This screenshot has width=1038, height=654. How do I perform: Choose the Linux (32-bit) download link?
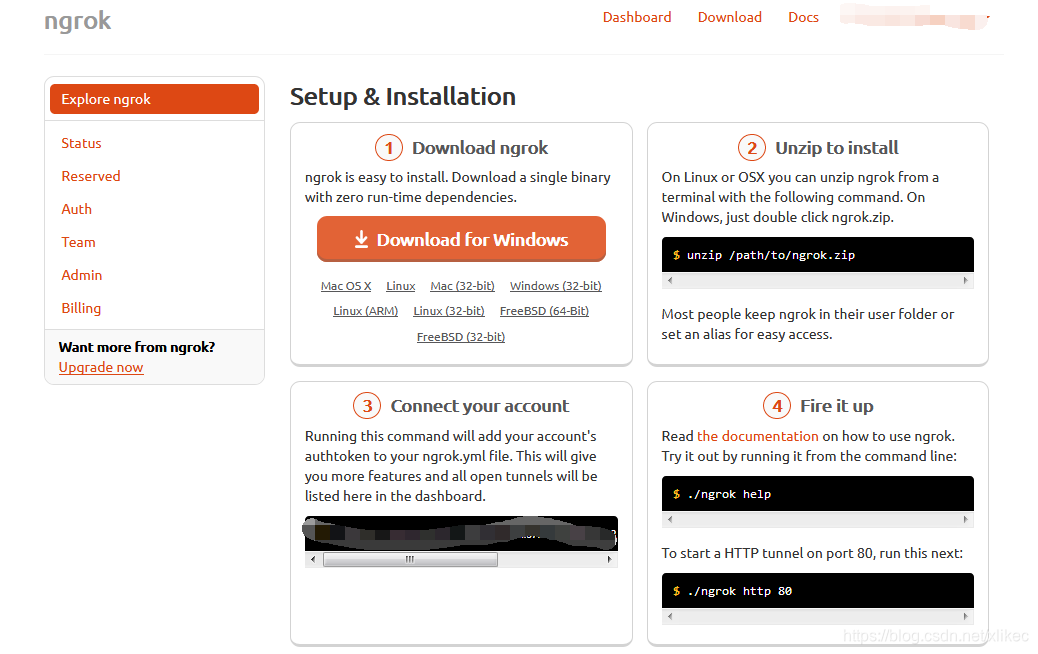(x=449, y=311)
